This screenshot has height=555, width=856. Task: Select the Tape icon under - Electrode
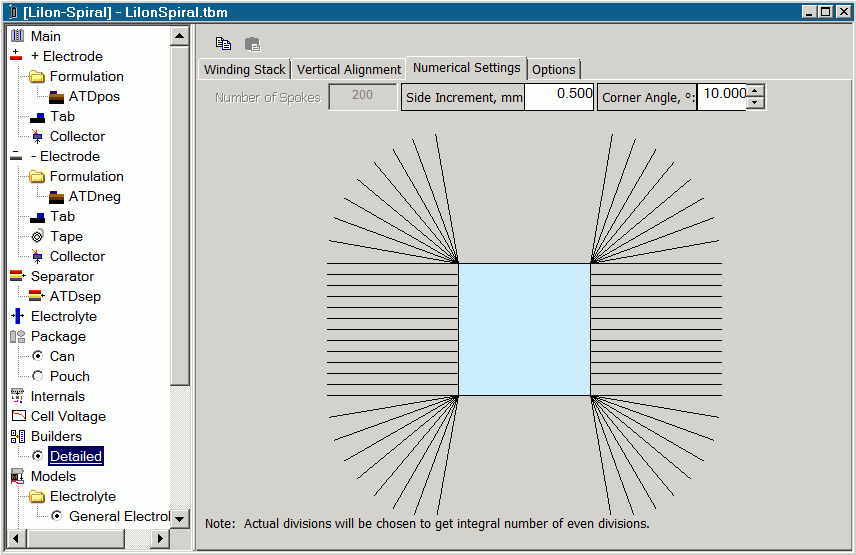pos(37,236)
